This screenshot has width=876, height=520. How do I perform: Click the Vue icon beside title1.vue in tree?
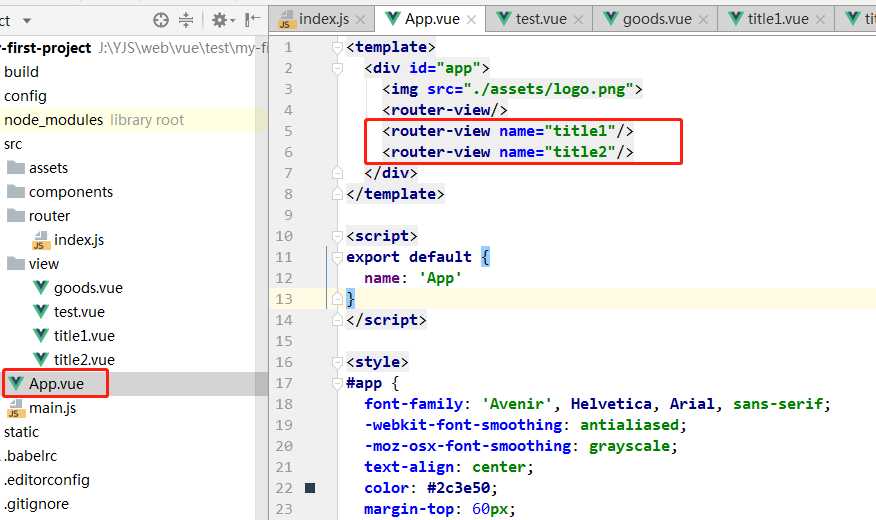(41, 336)
